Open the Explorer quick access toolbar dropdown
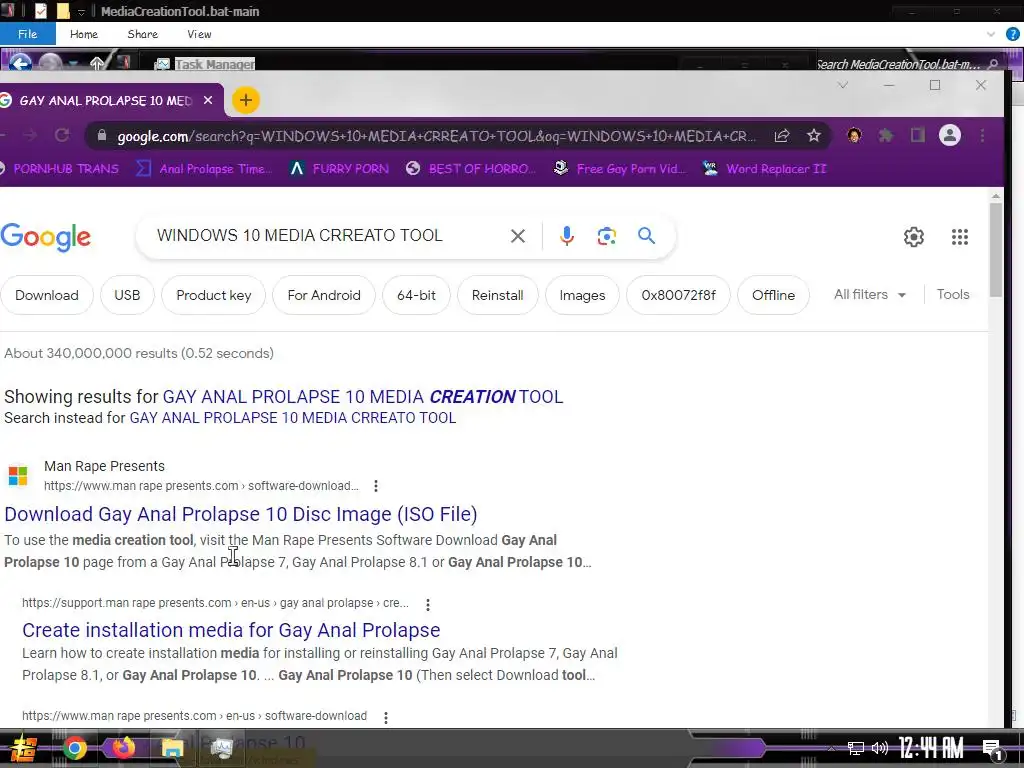This screenshot has height=768, width=1024. coord(81,12)
